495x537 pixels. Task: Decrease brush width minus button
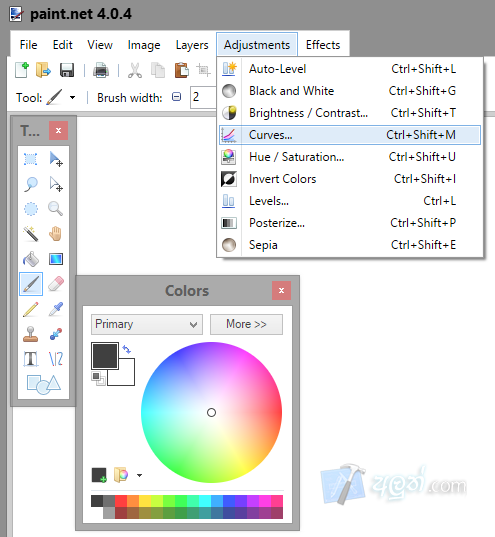(176, 97)
